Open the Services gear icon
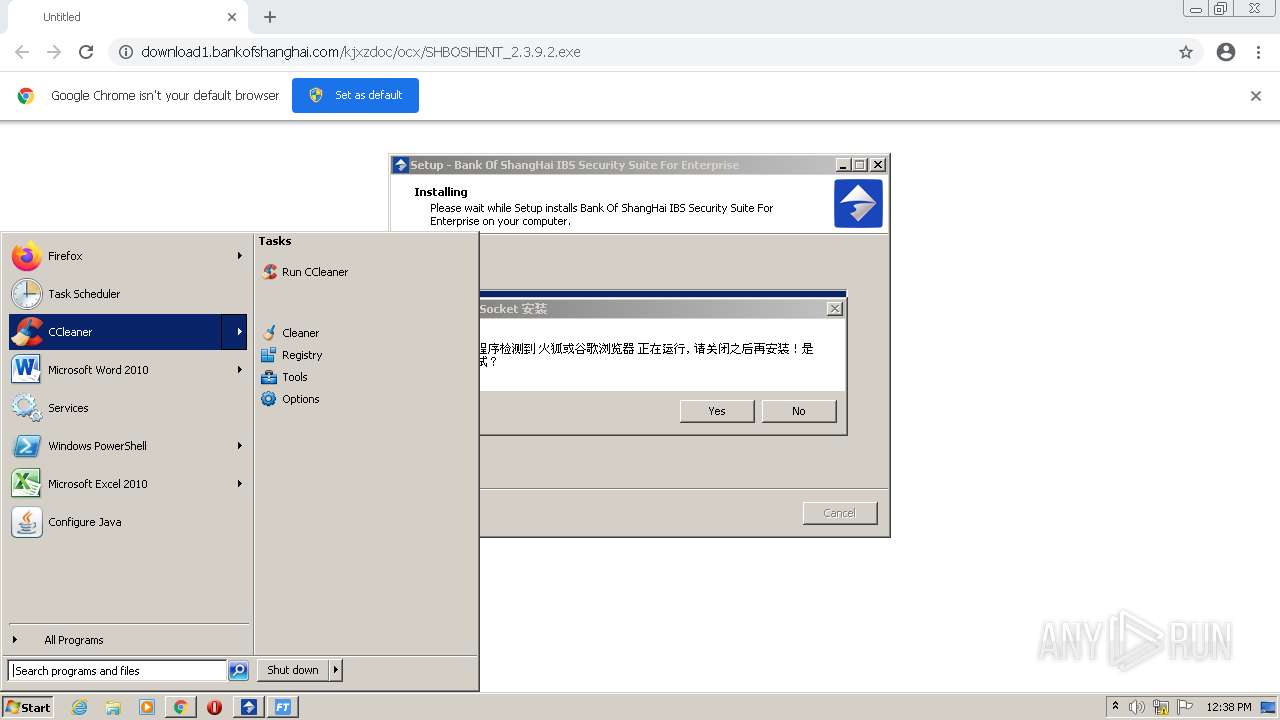1280x720 pixels. [x=27, y=408]
